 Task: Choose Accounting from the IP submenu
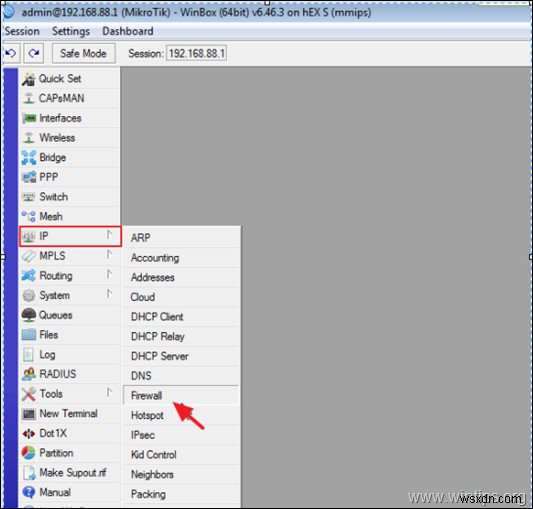click(181, 258)
